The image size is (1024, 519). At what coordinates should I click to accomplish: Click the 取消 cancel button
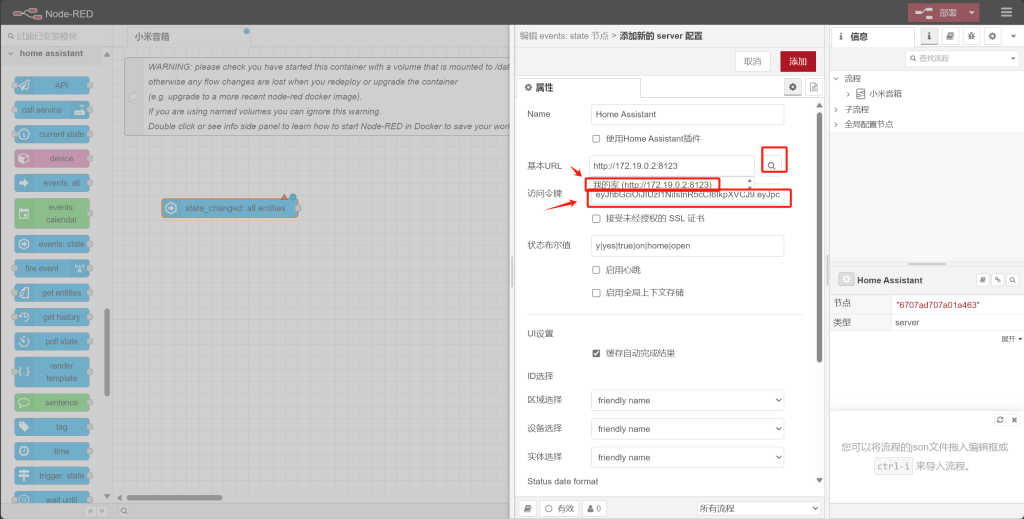(752, 61)
